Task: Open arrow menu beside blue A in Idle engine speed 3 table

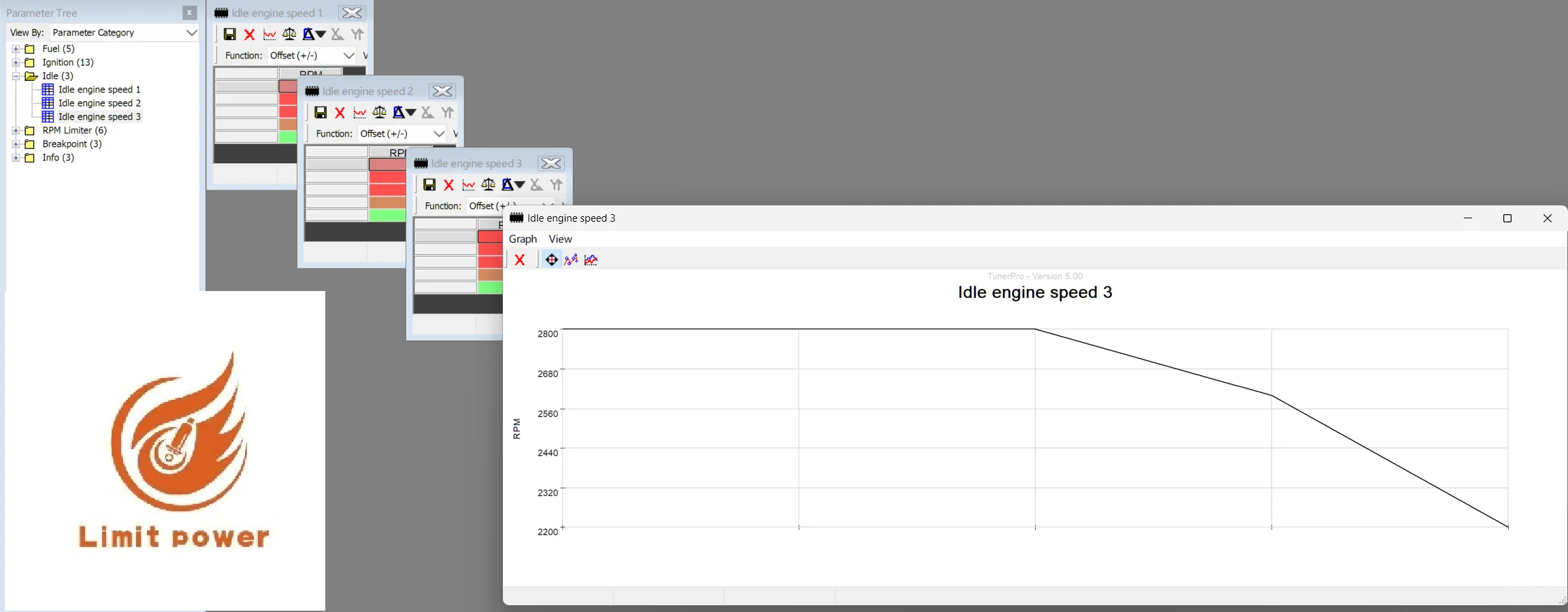Action: pyautogui.click(x=520, y=185)
